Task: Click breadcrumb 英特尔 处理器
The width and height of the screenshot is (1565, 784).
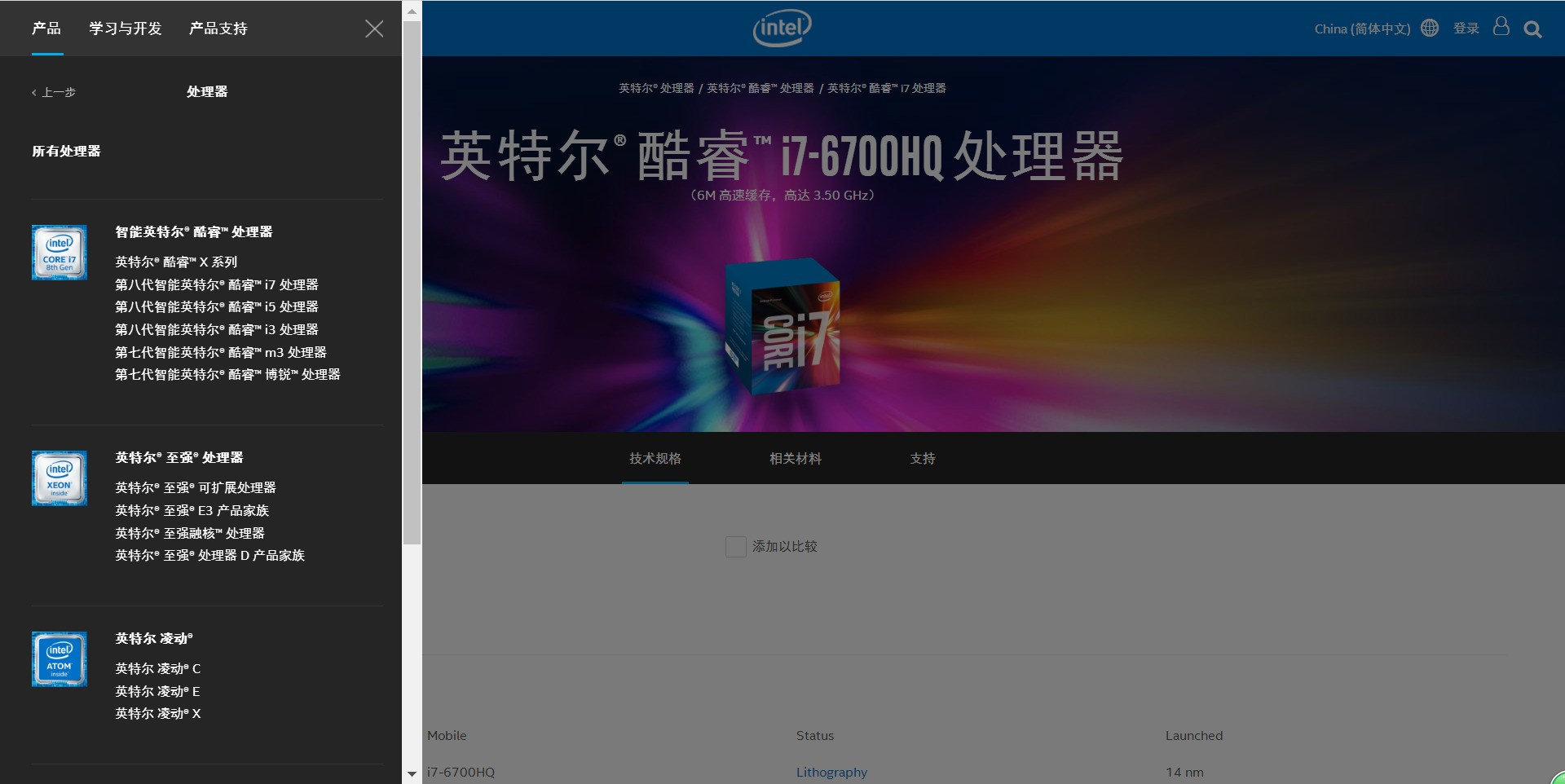Action: point(656,88)
